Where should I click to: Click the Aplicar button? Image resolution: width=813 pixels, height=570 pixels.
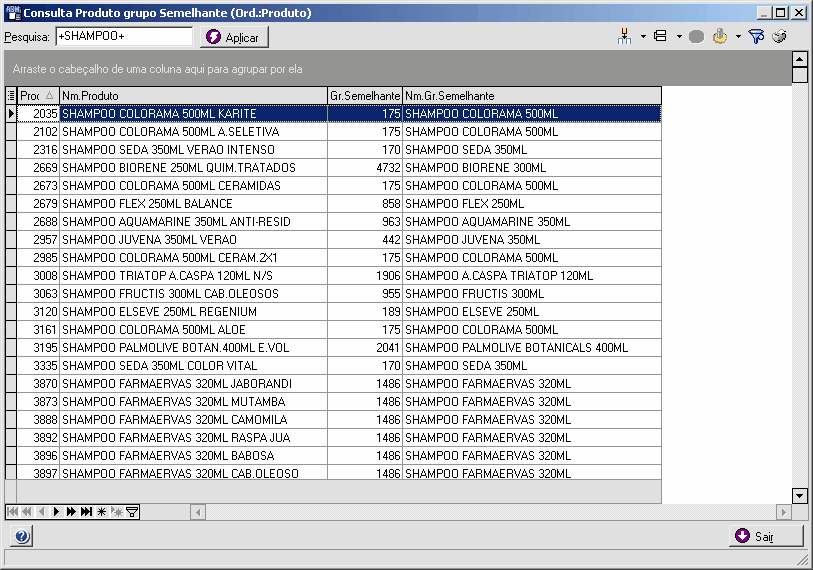[234, 37]
